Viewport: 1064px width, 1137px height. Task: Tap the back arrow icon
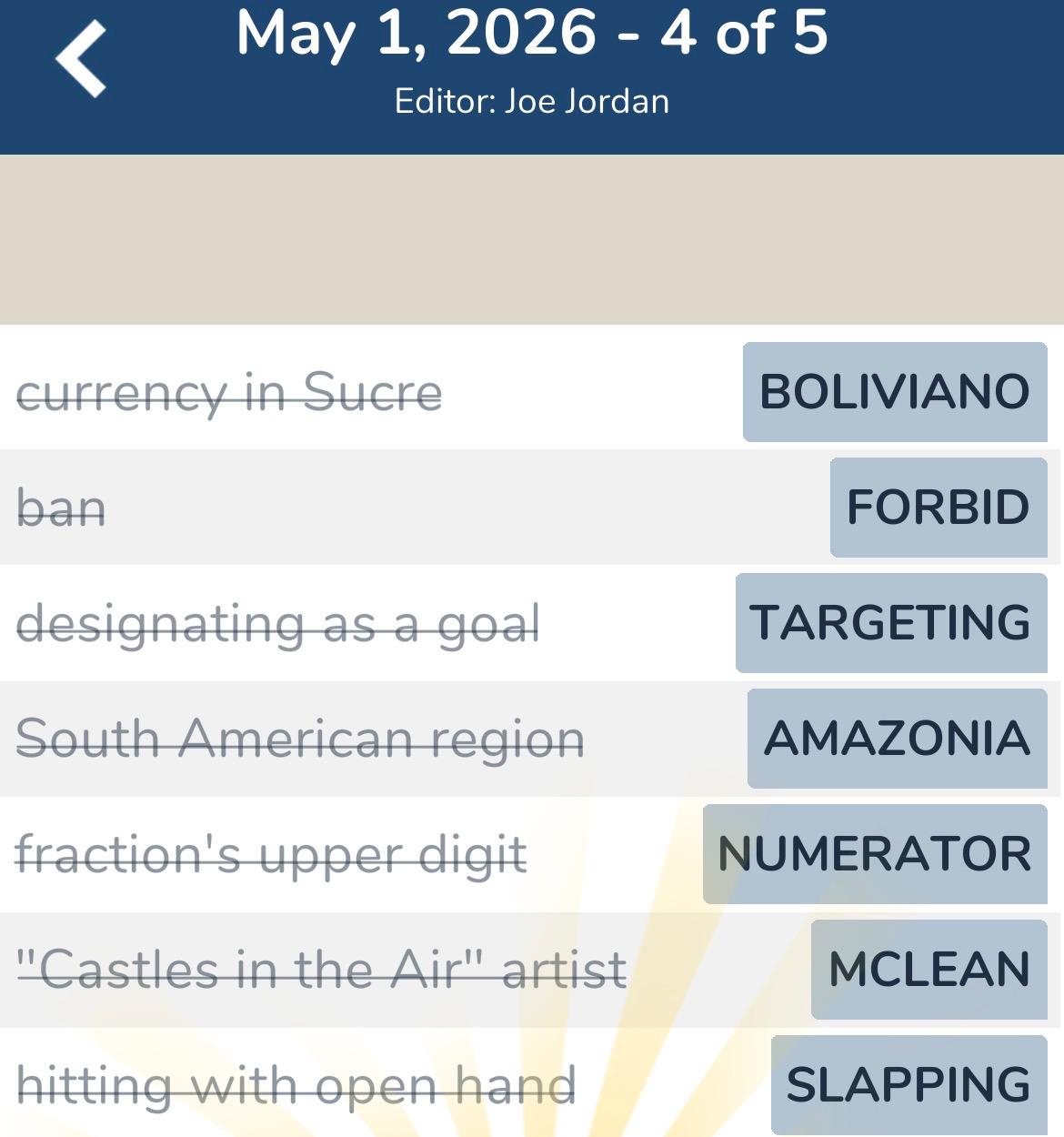(81, 59)
